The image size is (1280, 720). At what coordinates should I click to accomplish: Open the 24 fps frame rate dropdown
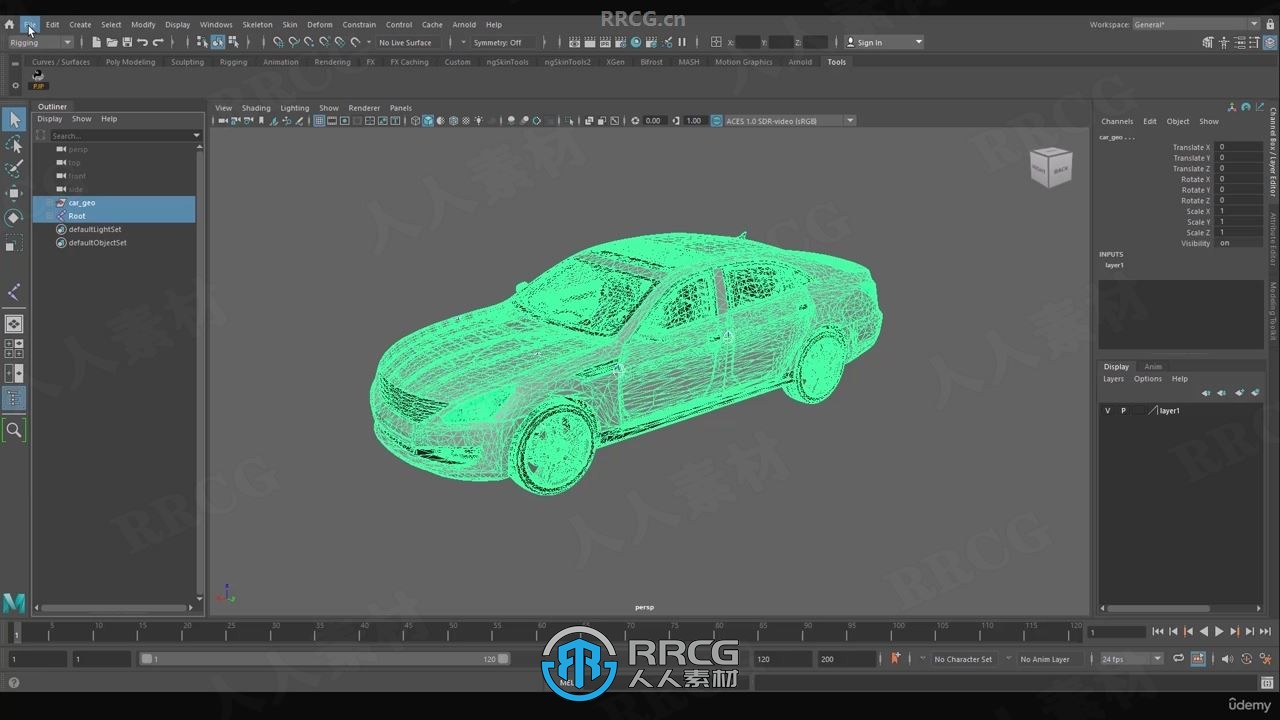(x=1130, y=659)
